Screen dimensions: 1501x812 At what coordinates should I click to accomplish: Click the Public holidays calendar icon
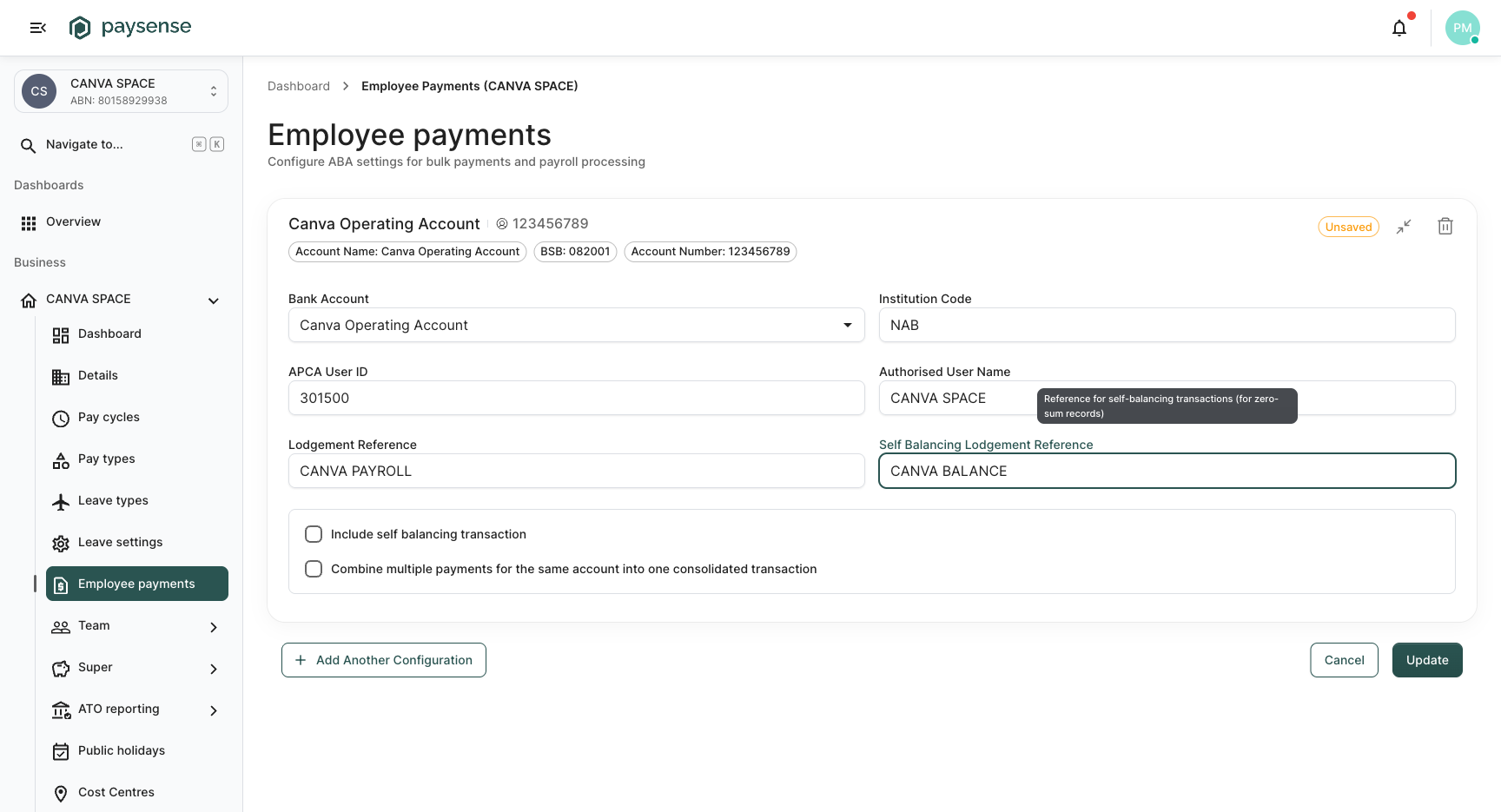point(61,752)
